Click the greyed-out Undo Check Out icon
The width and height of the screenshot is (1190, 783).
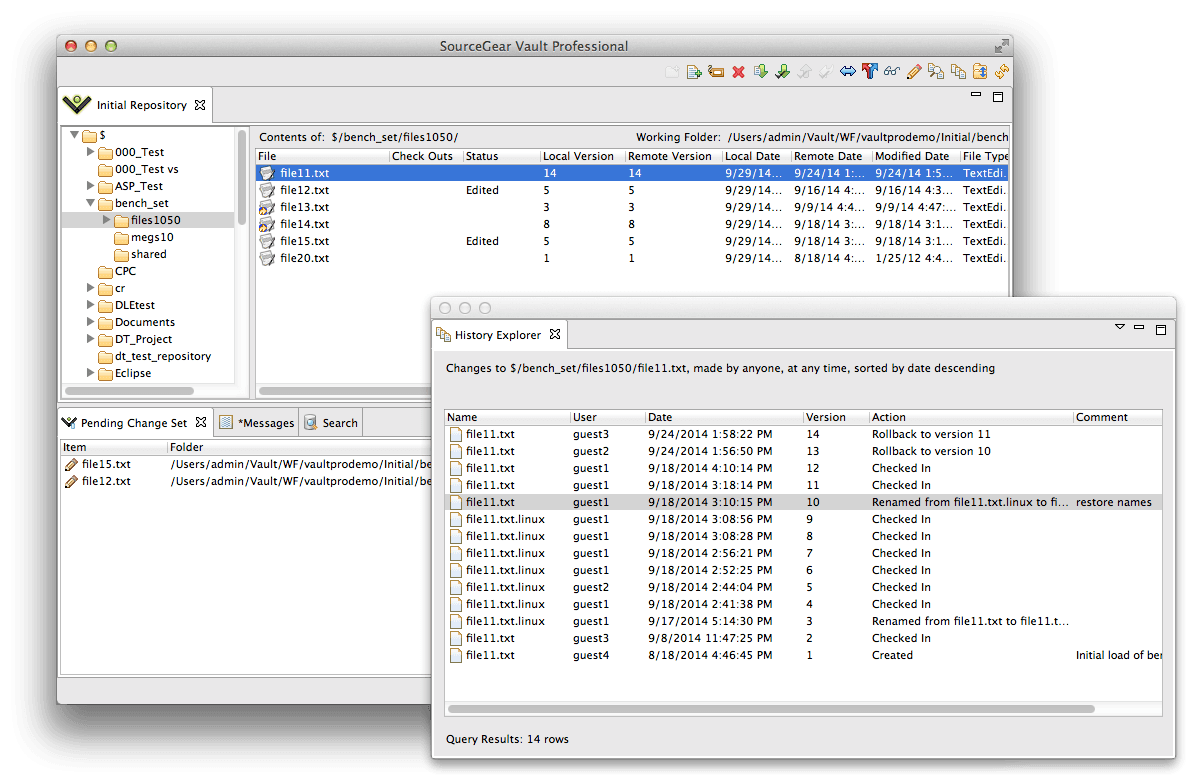pos(826,71)
